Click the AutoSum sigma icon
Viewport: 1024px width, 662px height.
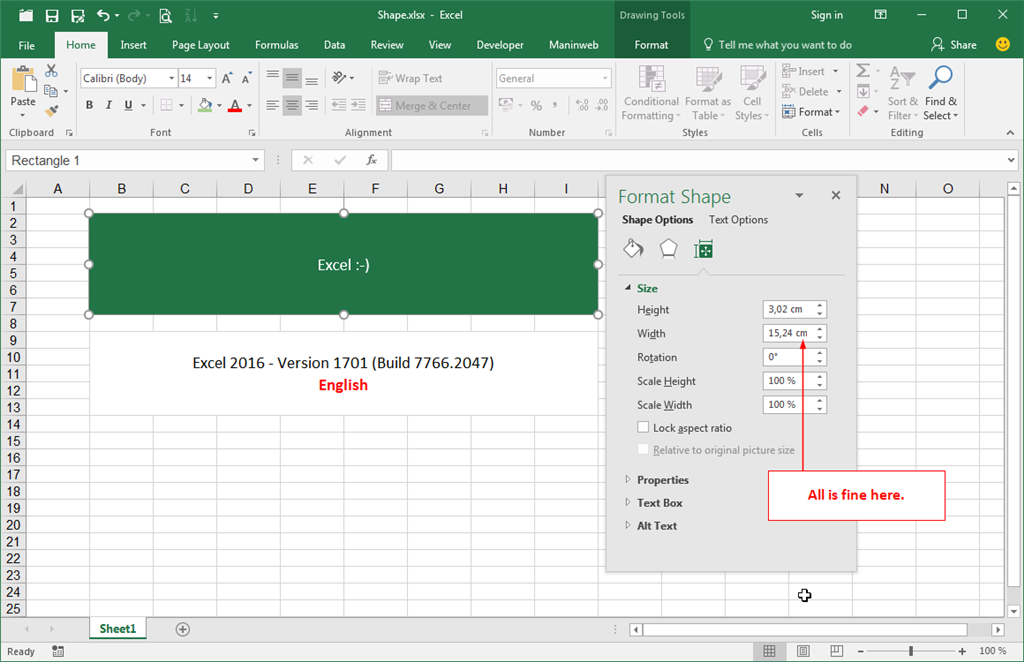pyautogui.click(x=863, y=71)
